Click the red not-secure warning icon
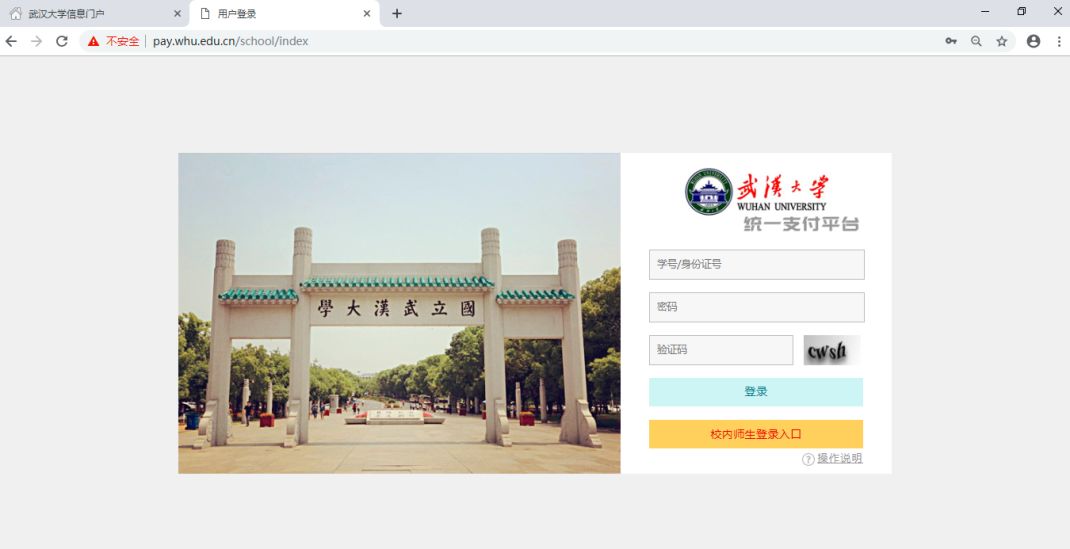Viewport: 1070px width, 549px height. click(x=94, y=41)
